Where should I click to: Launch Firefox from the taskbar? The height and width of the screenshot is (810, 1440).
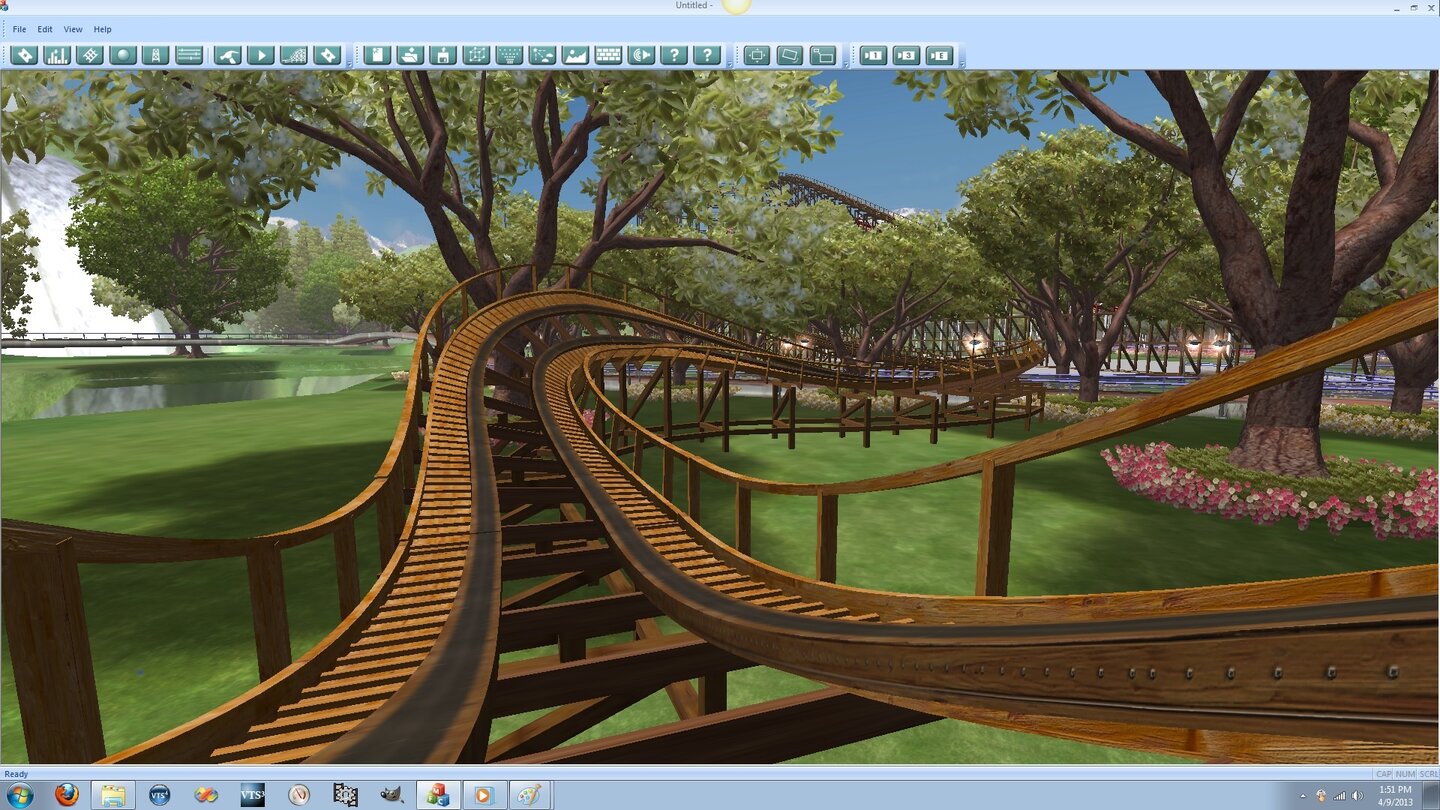coord(67,795)
